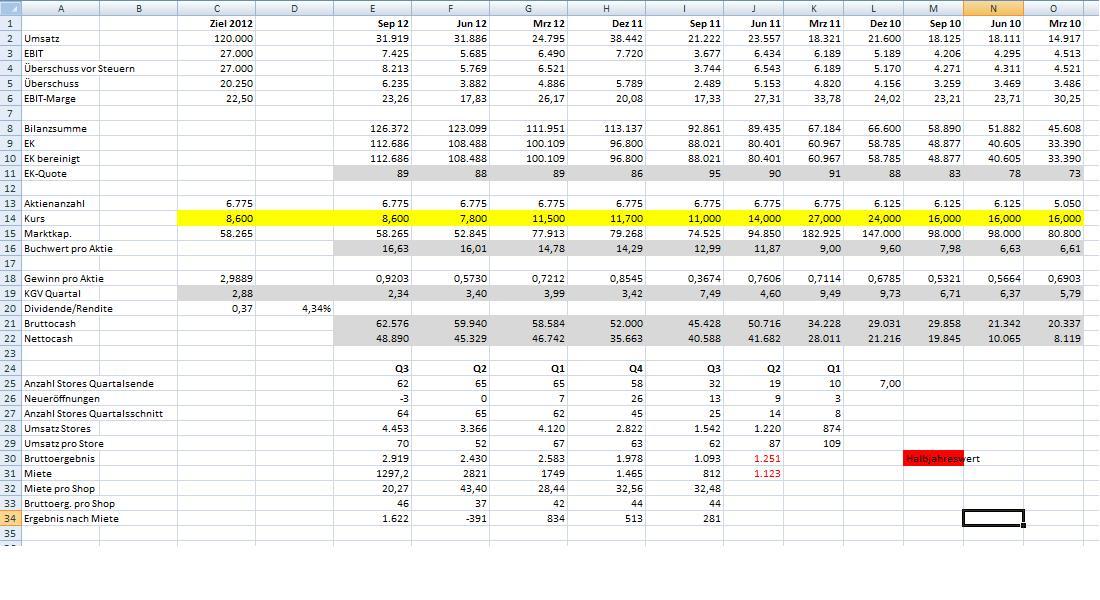Click the negative result cell -391
Image resolution: width=1100 pixels, height=600 pixels.
click(450, 519)
